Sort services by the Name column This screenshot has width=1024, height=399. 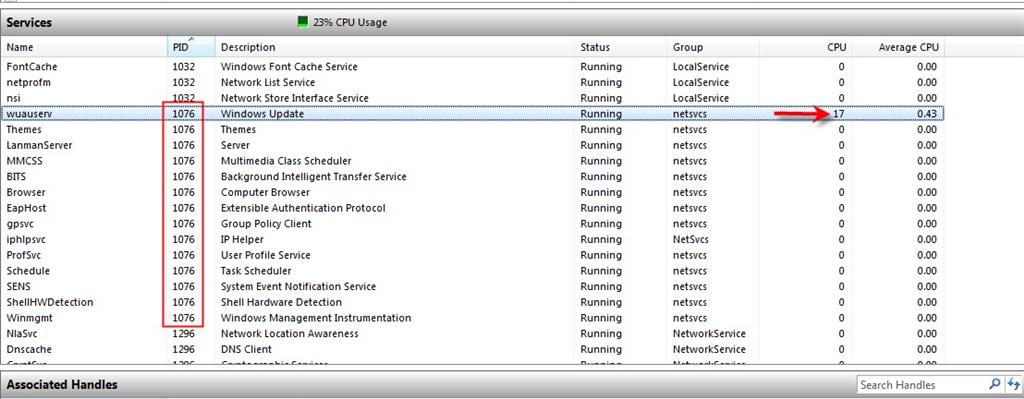pos(84,47)
